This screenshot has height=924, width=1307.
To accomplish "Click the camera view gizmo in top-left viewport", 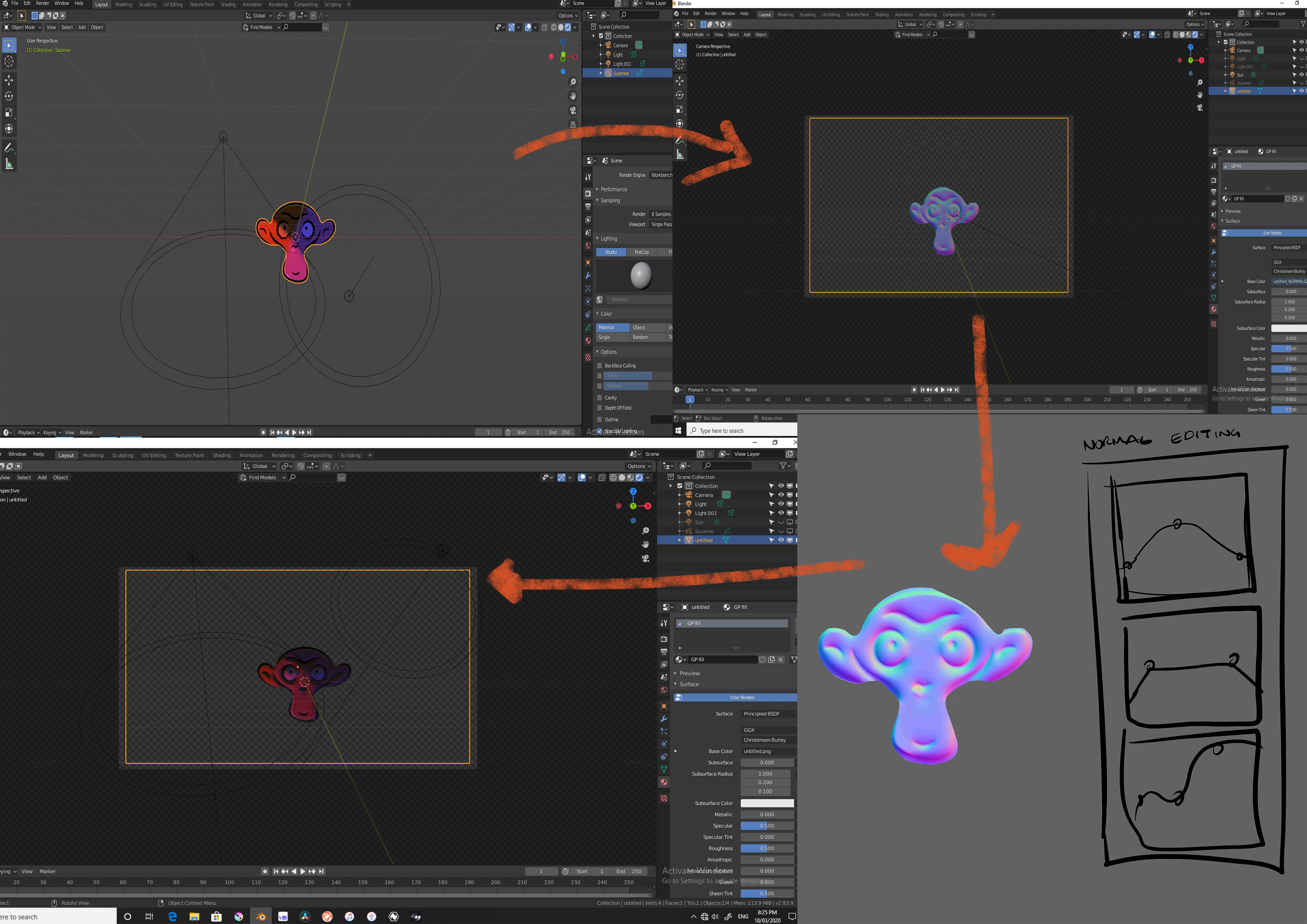I will (573, 110).
